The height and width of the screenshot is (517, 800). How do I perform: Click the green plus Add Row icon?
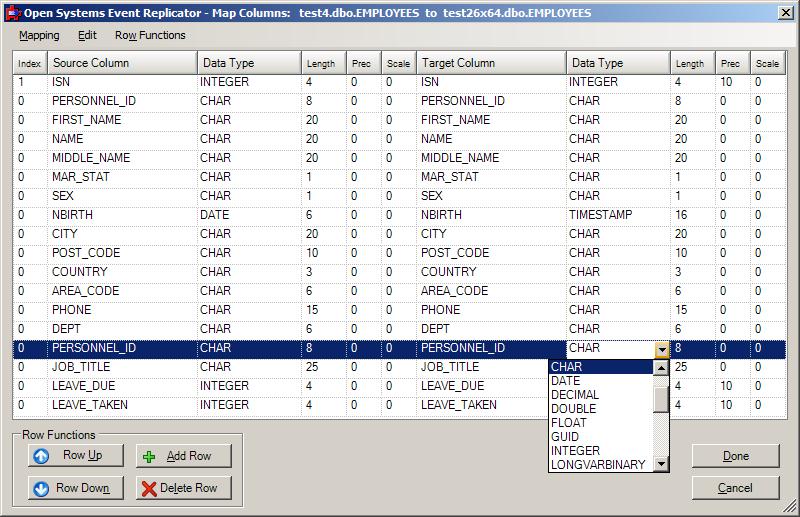click(x=149, y=457)
